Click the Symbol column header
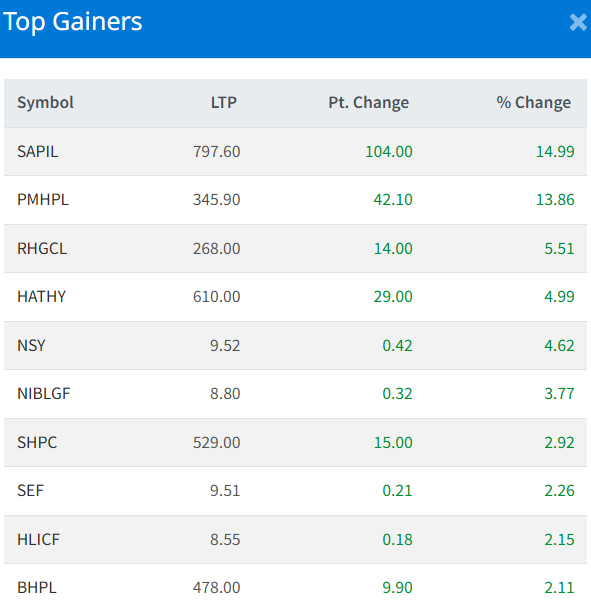The width and height of the screenshot is (591, 606). coord(45,103)
